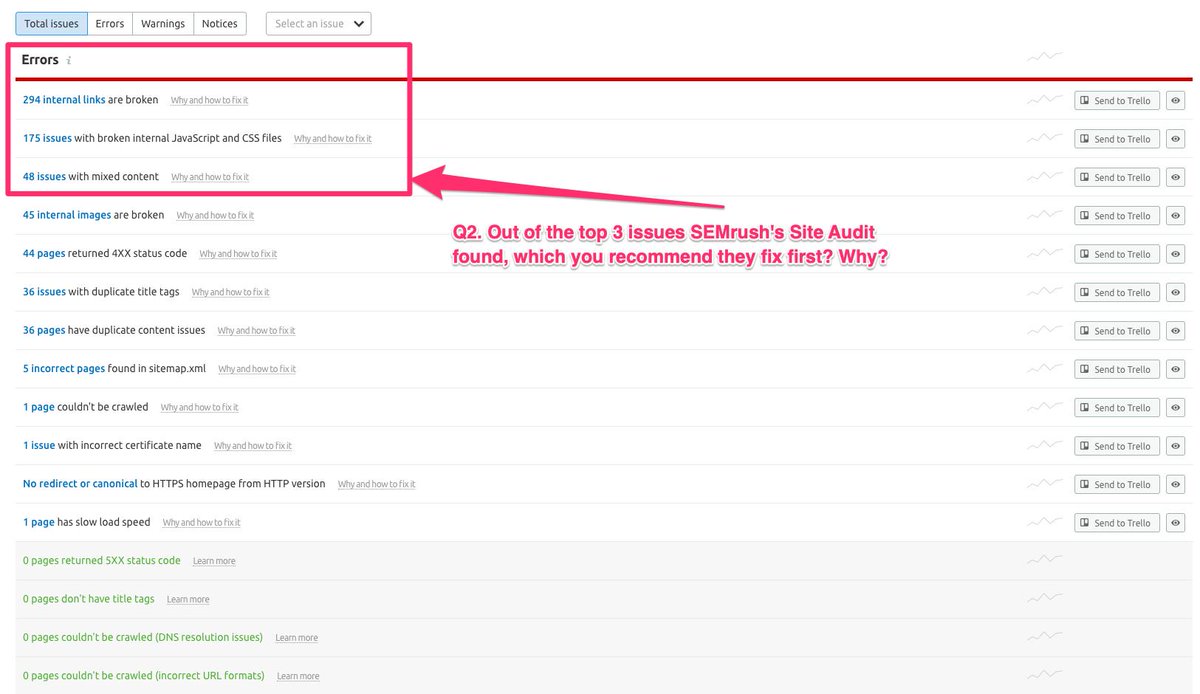1200x694 pixels.
Task: Switch to the Notices tab
Action: coord(219,23)
